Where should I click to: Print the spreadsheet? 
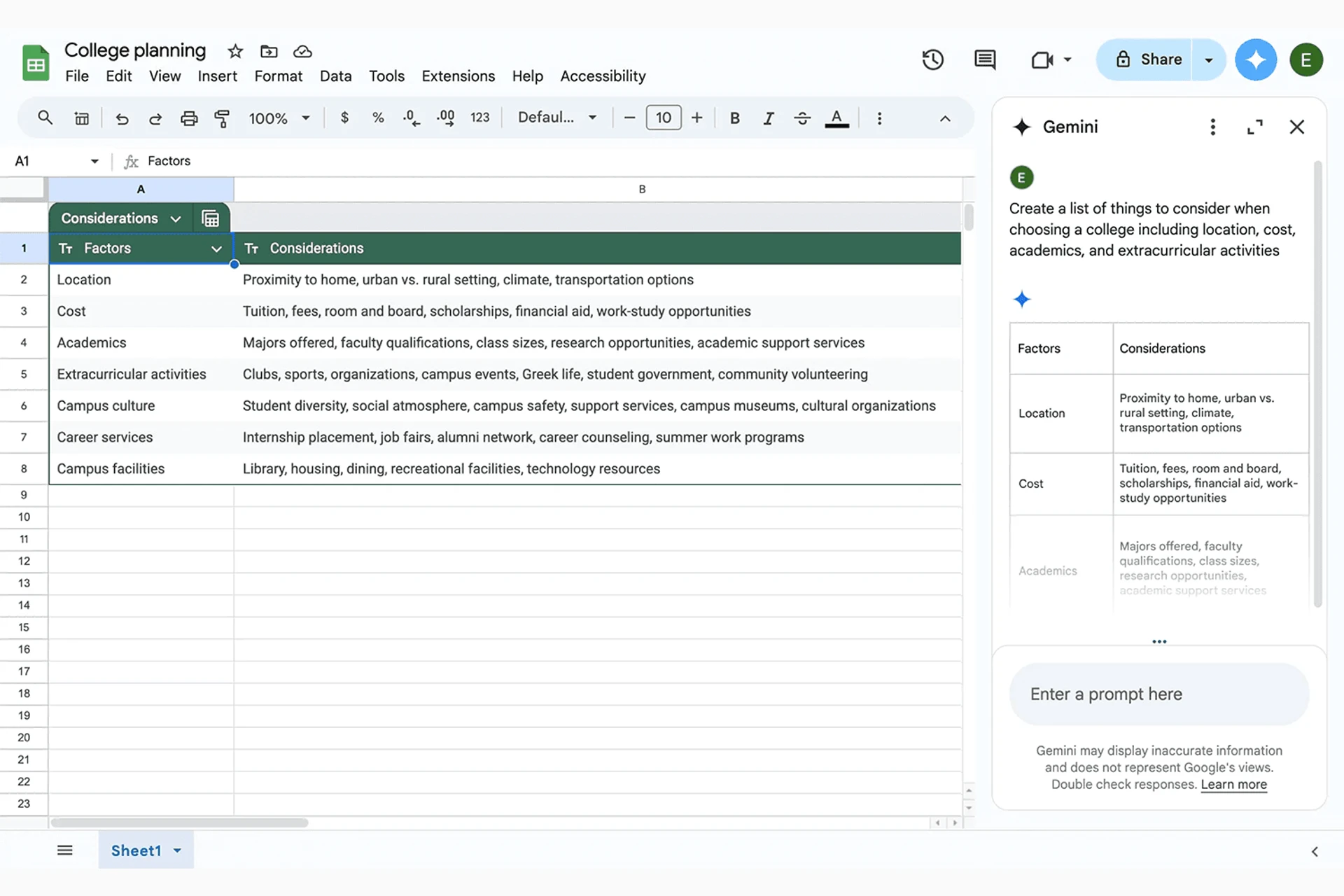click(x=189, y=118)
